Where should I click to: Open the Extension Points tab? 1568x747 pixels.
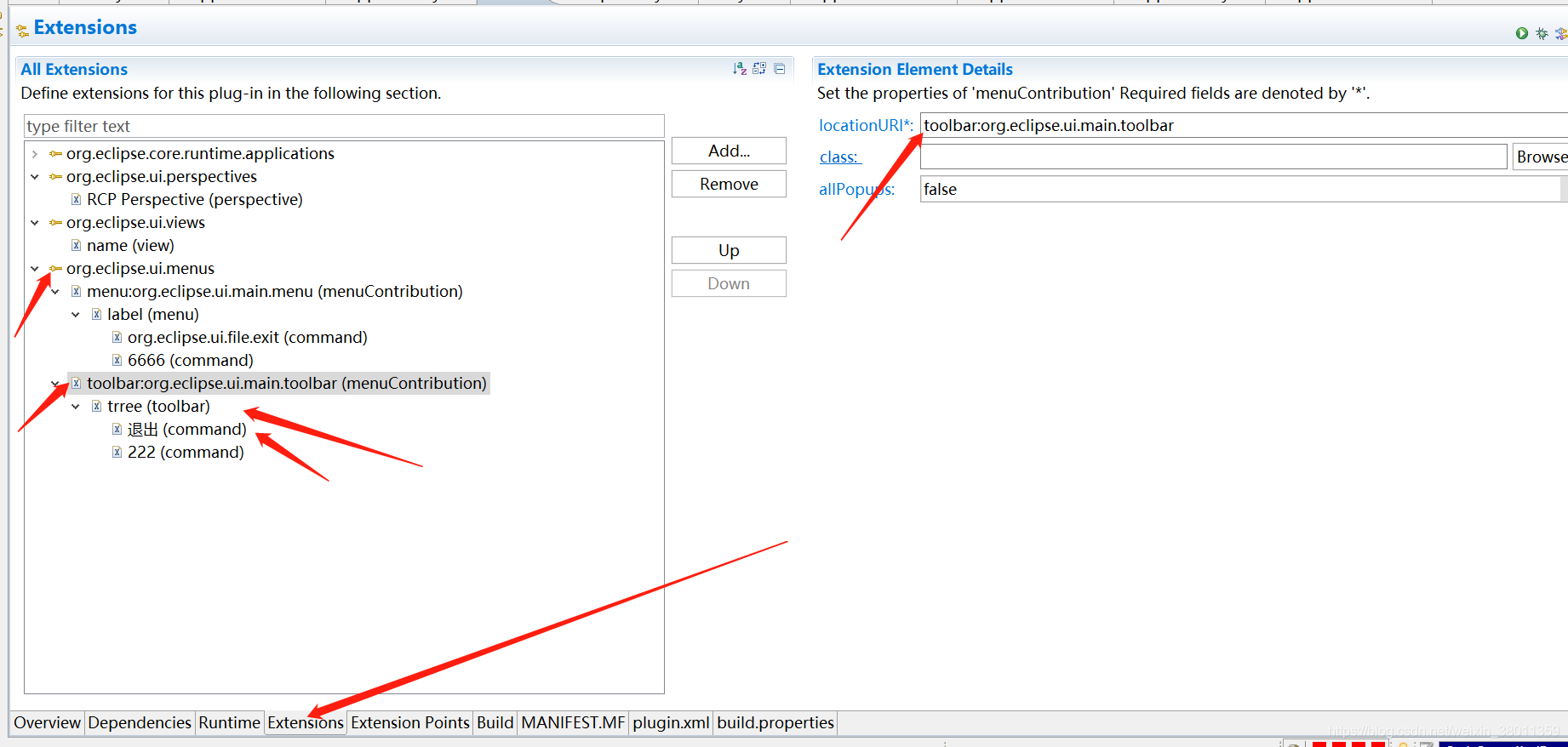coord(410,722)
